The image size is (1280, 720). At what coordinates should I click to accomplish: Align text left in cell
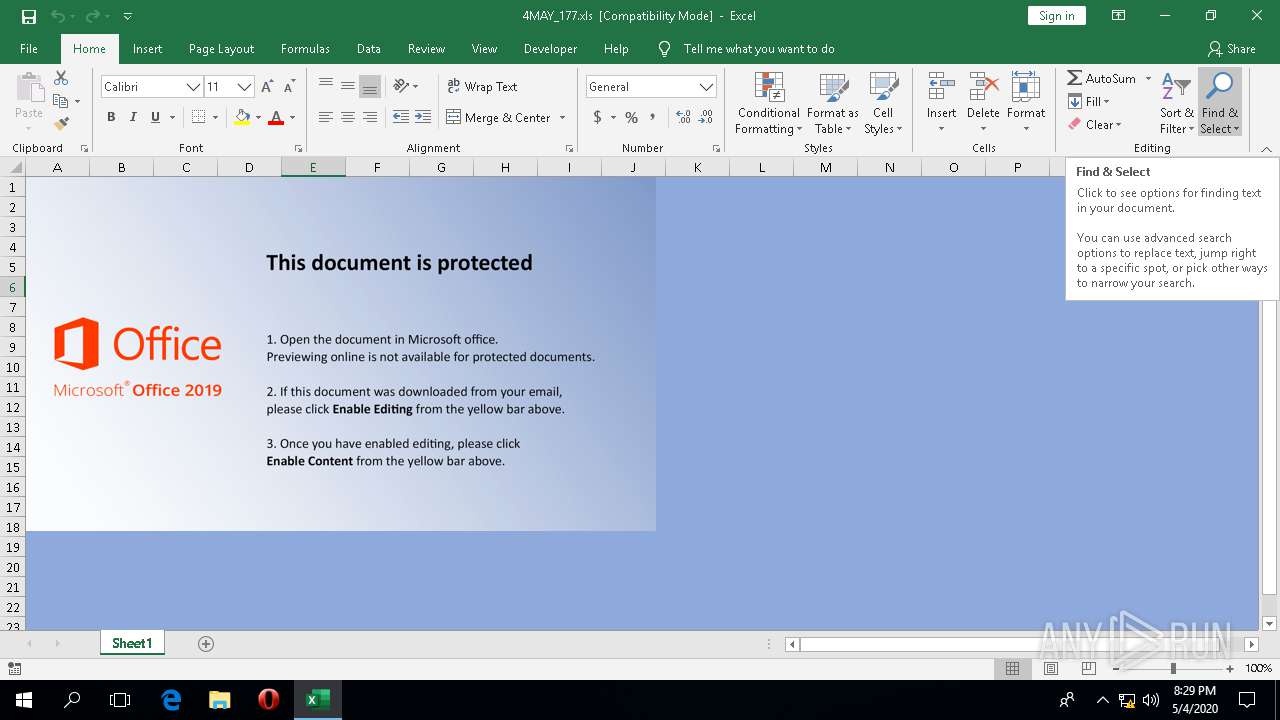[326, 117]
